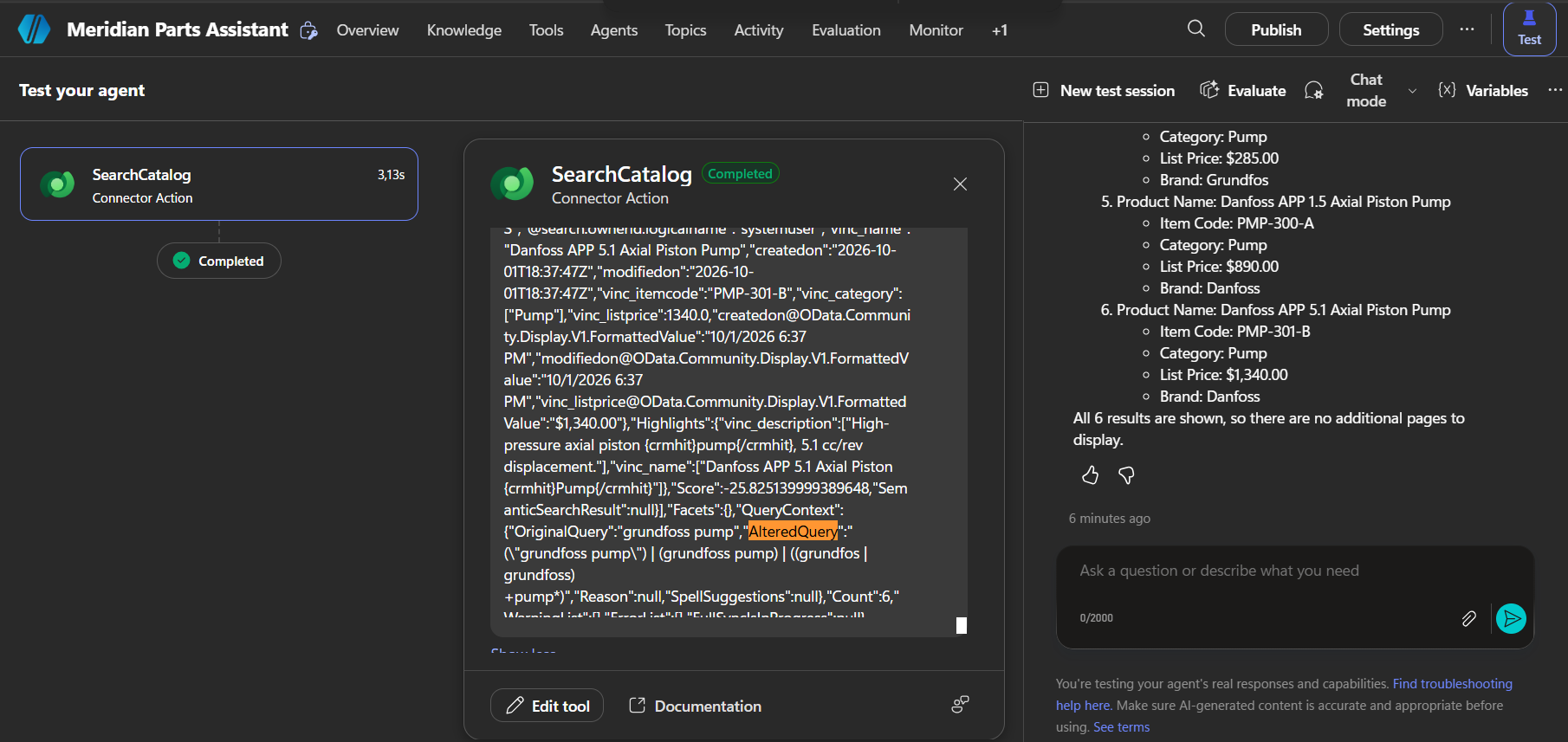
Task: Click the chat bubble sparkle icon
Action: tap(1314, 90)
